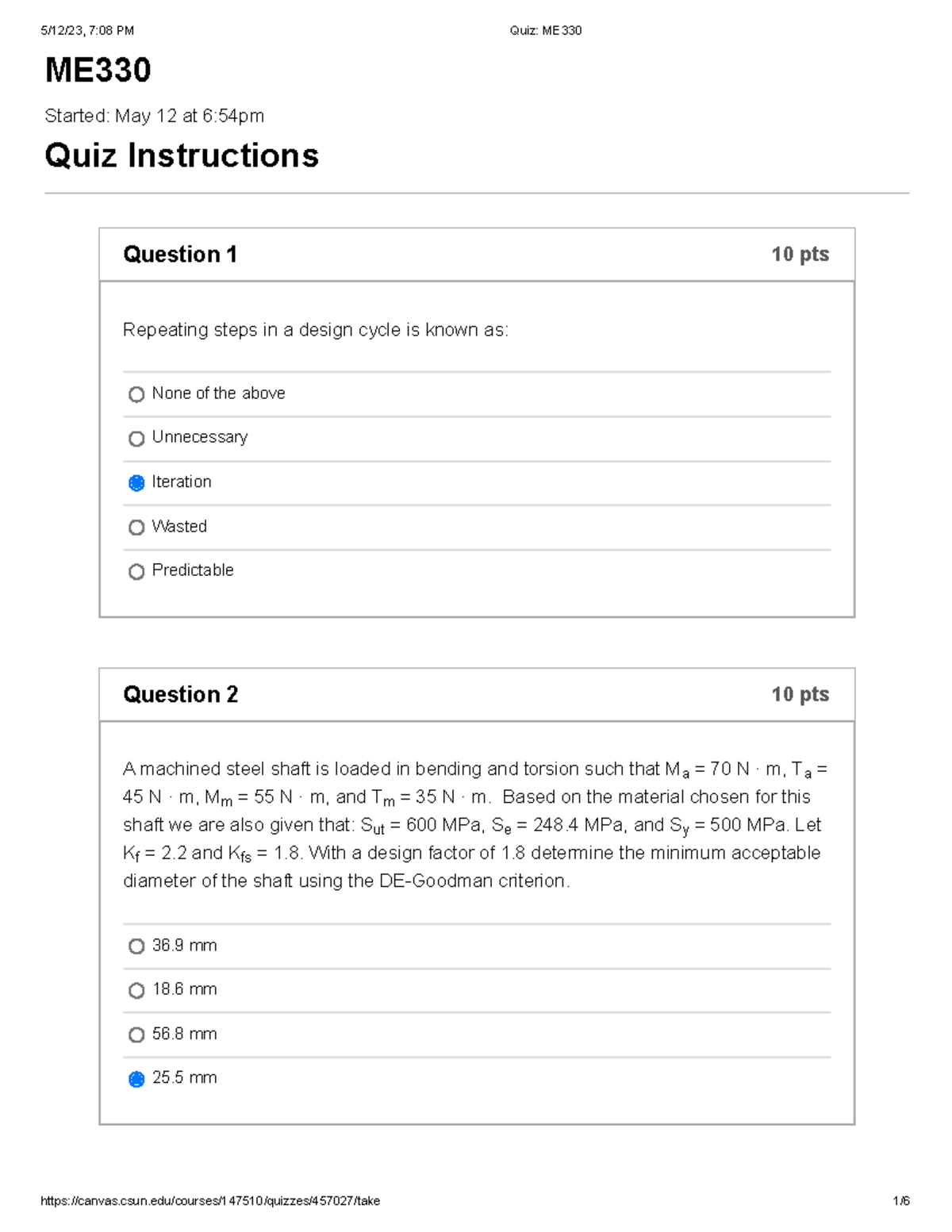Click the "10 pts" label for Question 2

[x=800, y=695]
